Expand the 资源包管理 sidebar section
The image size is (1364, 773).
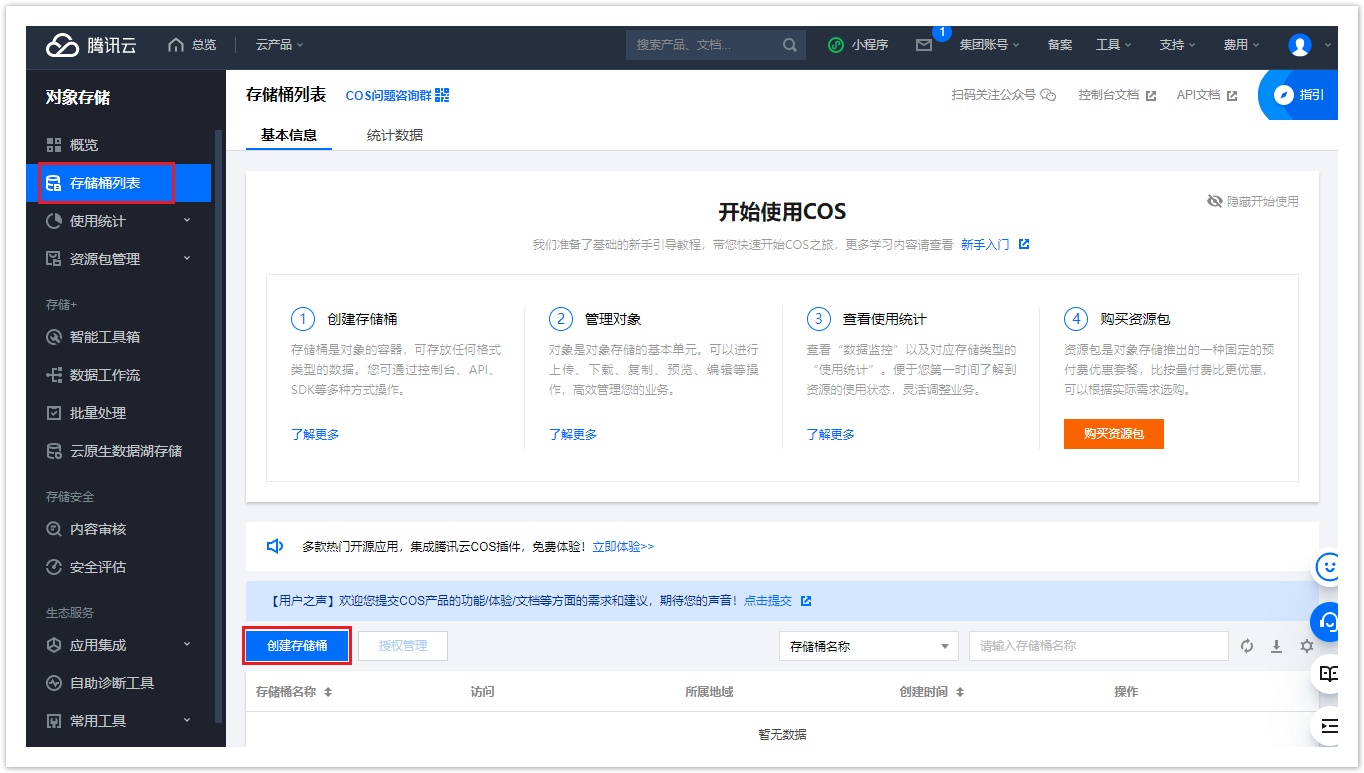coord(118,259)
